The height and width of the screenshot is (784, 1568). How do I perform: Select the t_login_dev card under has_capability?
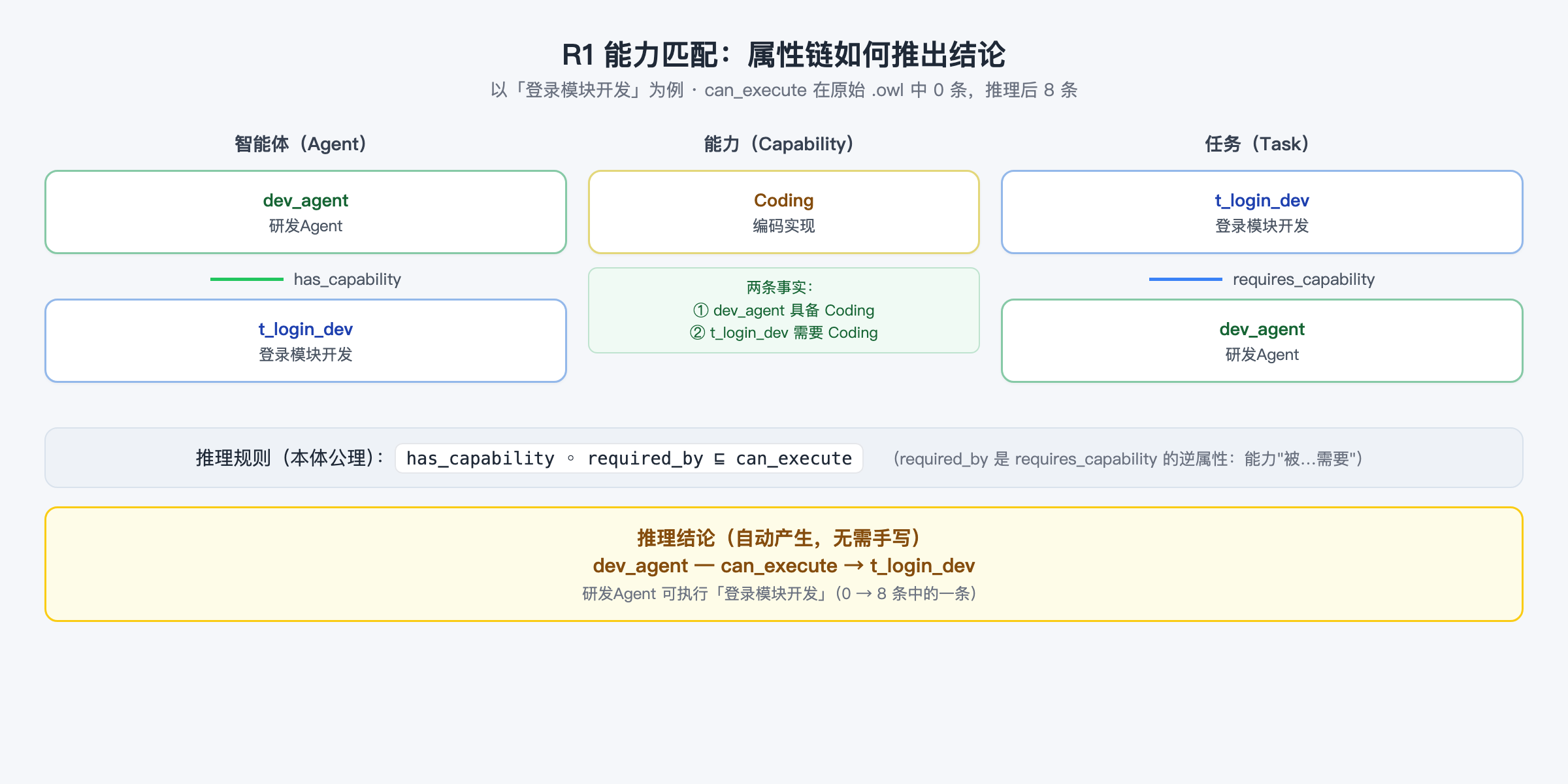305,341
